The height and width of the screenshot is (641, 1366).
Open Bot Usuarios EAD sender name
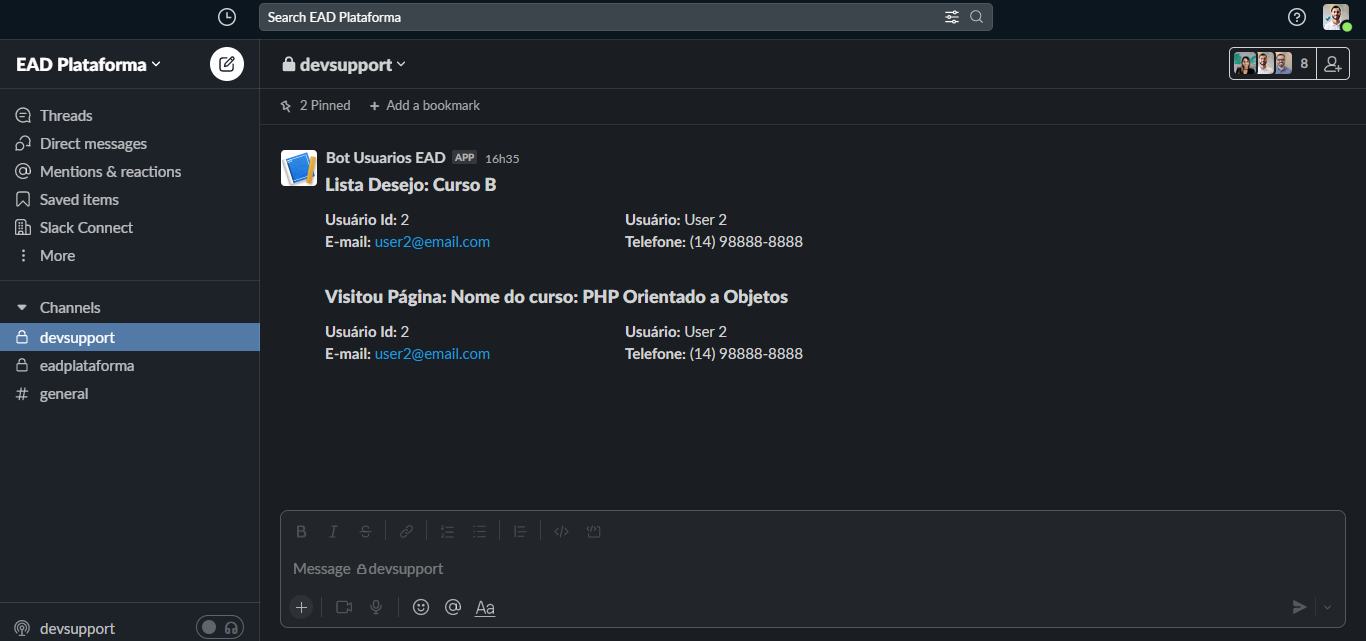(x=386, y=158)
